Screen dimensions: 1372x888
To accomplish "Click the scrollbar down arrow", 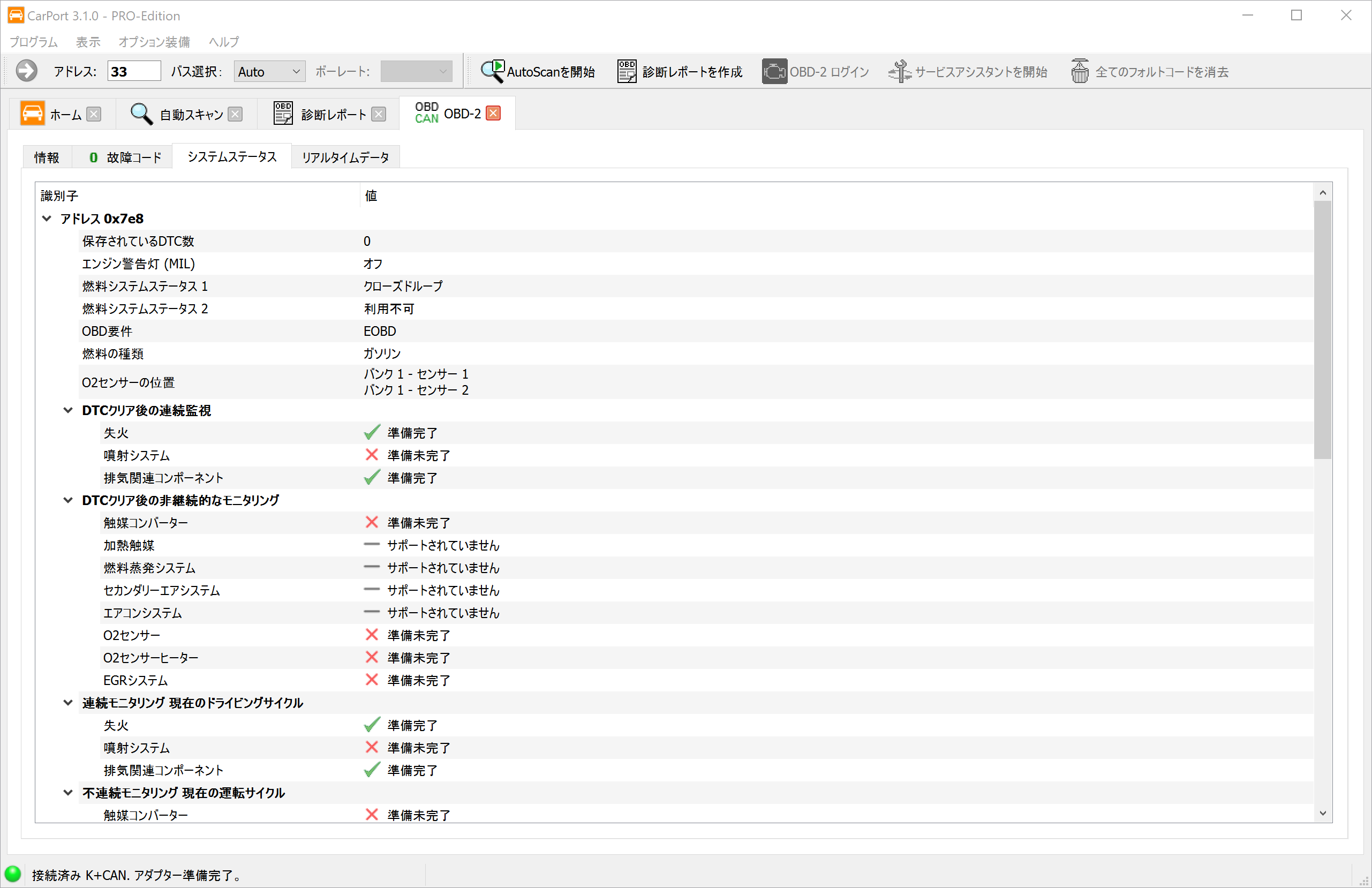I will pyautogui.click(x=1322, y=813).
